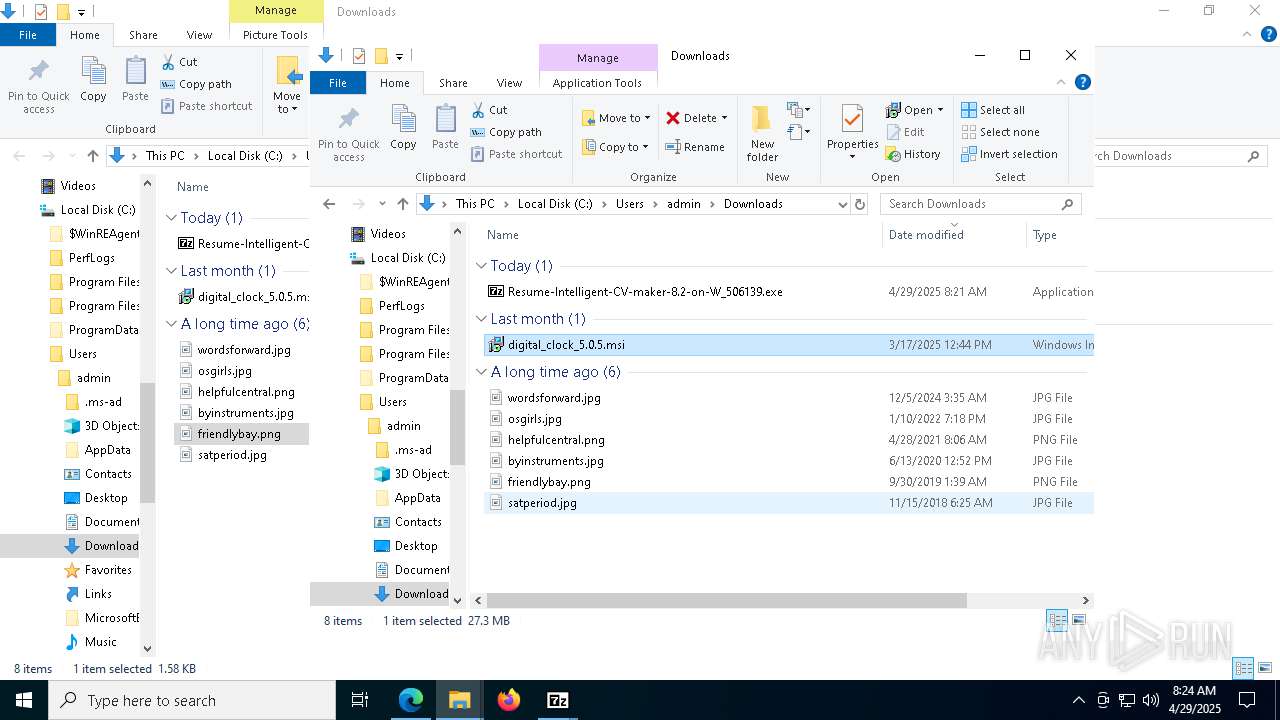Click Pin to Quick access in front window
Viewport: 1280px width, 720px height.
[x=348, y=133]
